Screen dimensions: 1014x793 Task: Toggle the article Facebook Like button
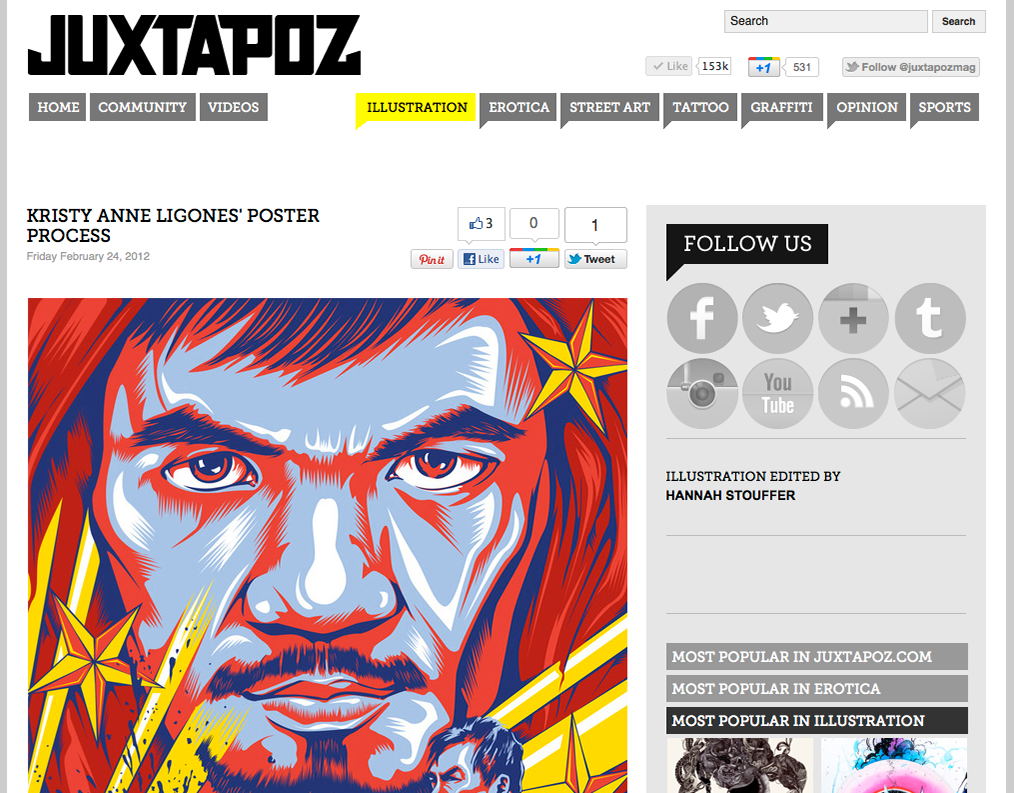point(481,259)
